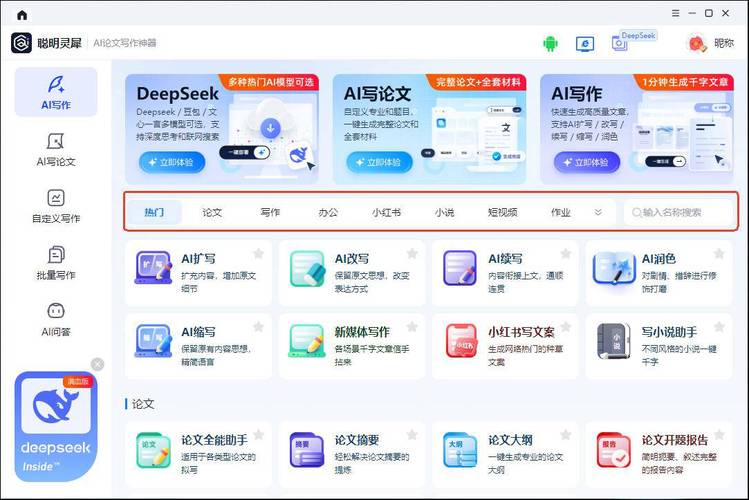
Task: Select the 短视频 category tab
Action: (x=502, y=212)
